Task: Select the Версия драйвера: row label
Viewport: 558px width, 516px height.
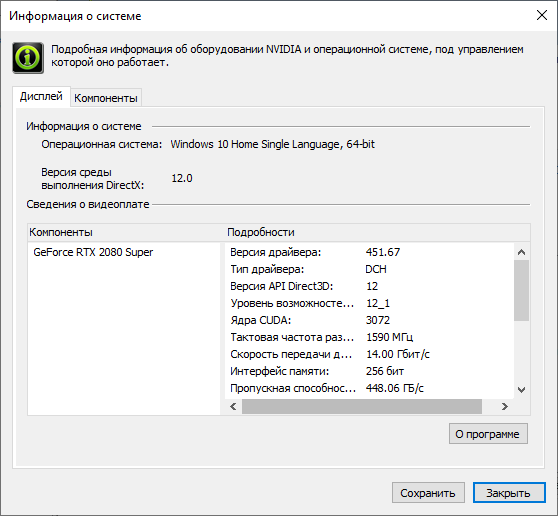Action: click(275, 252)
